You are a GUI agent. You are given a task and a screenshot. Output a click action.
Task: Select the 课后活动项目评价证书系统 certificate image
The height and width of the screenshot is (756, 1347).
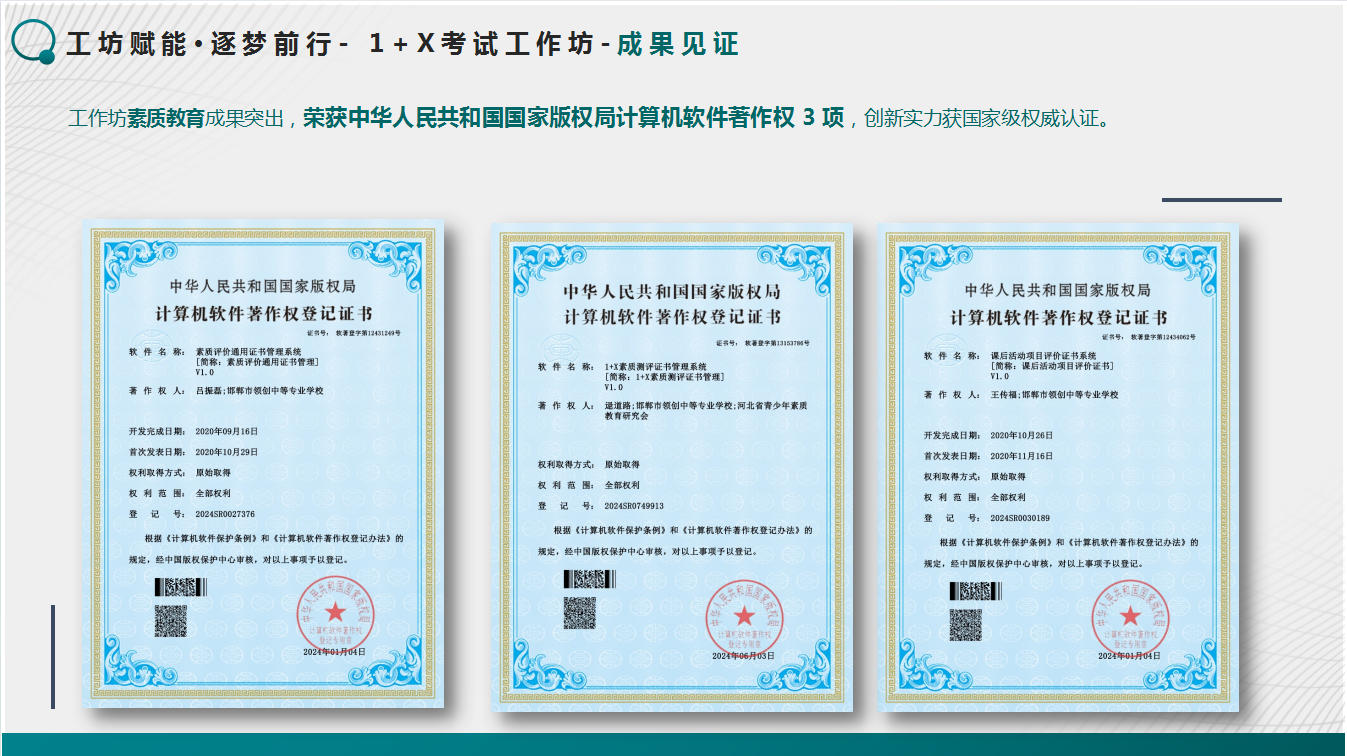pos(1059,467)
